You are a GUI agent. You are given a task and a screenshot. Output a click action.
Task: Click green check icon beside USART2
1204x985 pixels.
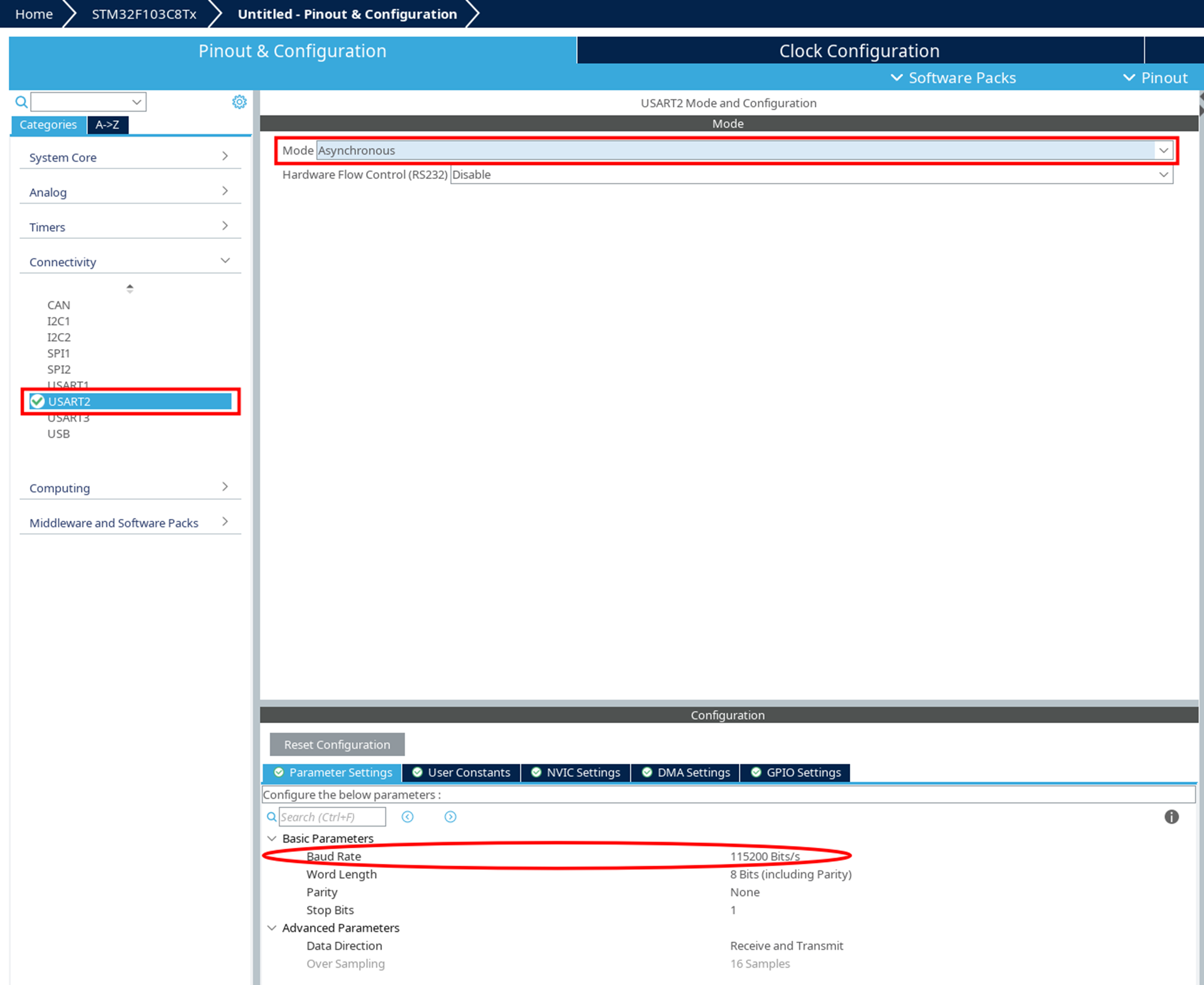[x=37, y=401]
